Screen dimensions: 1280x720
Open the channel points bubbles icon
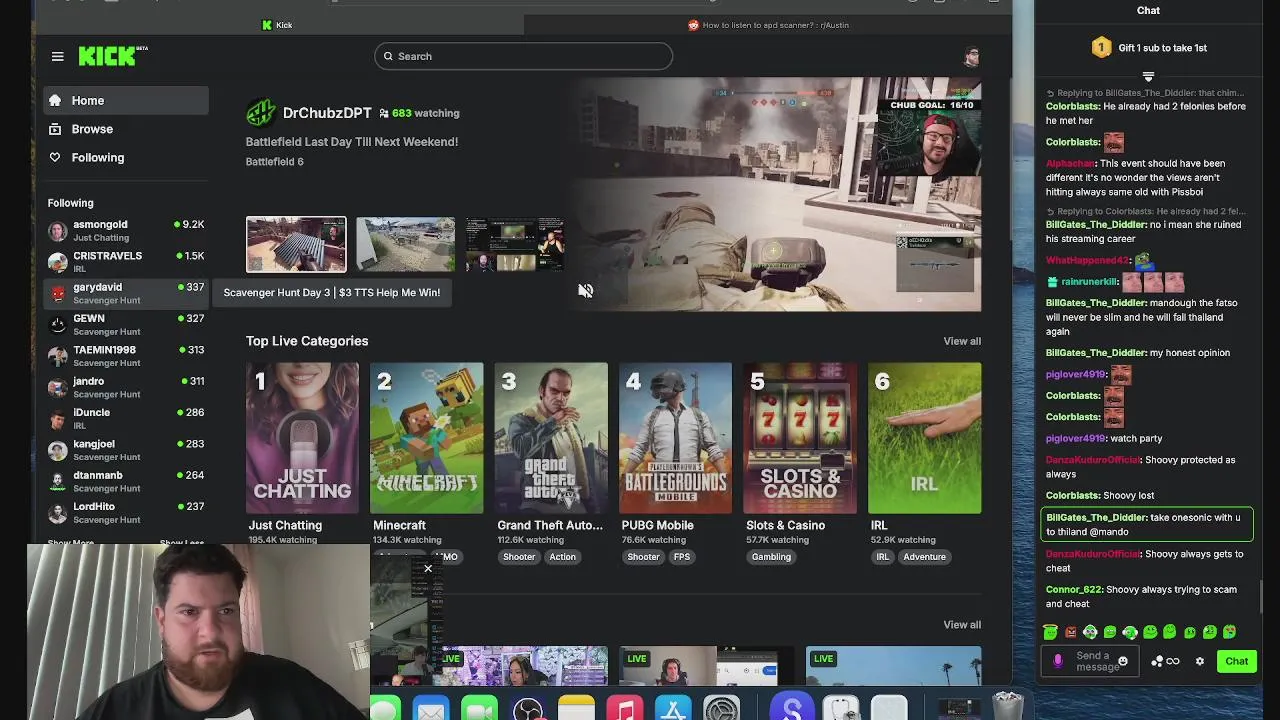(x=1157, y=661)
